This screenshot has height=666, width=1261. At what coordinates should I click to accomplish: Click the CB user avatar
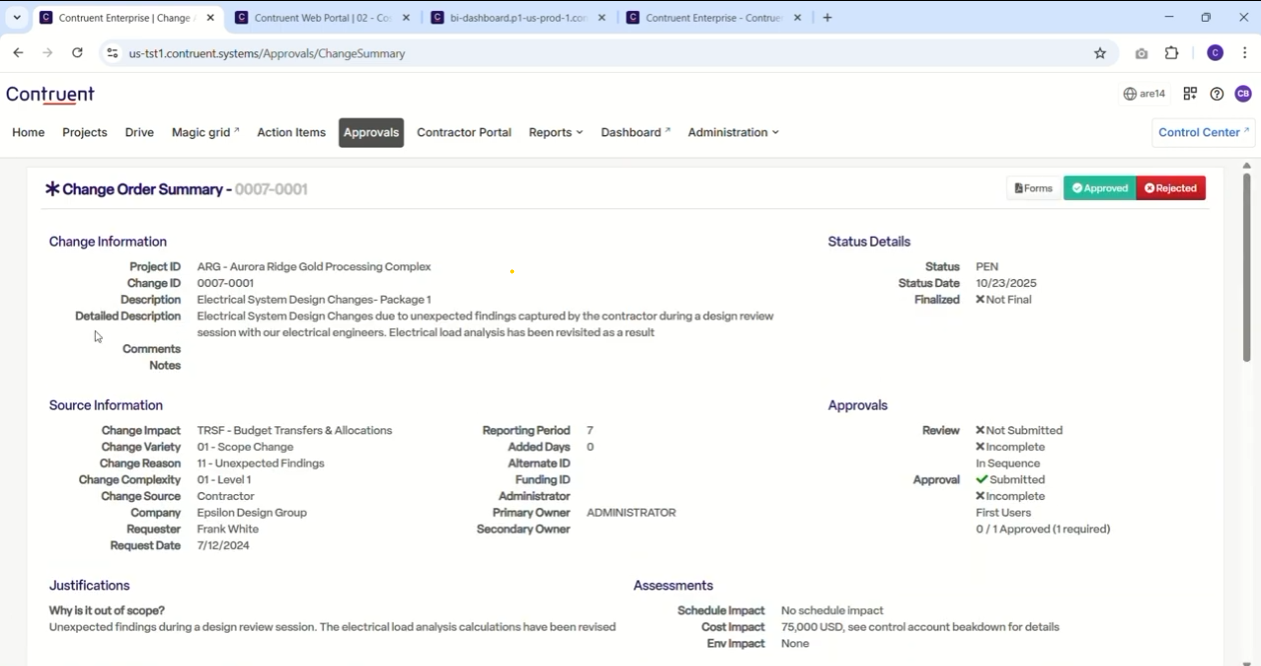[x=1243, y=94]
